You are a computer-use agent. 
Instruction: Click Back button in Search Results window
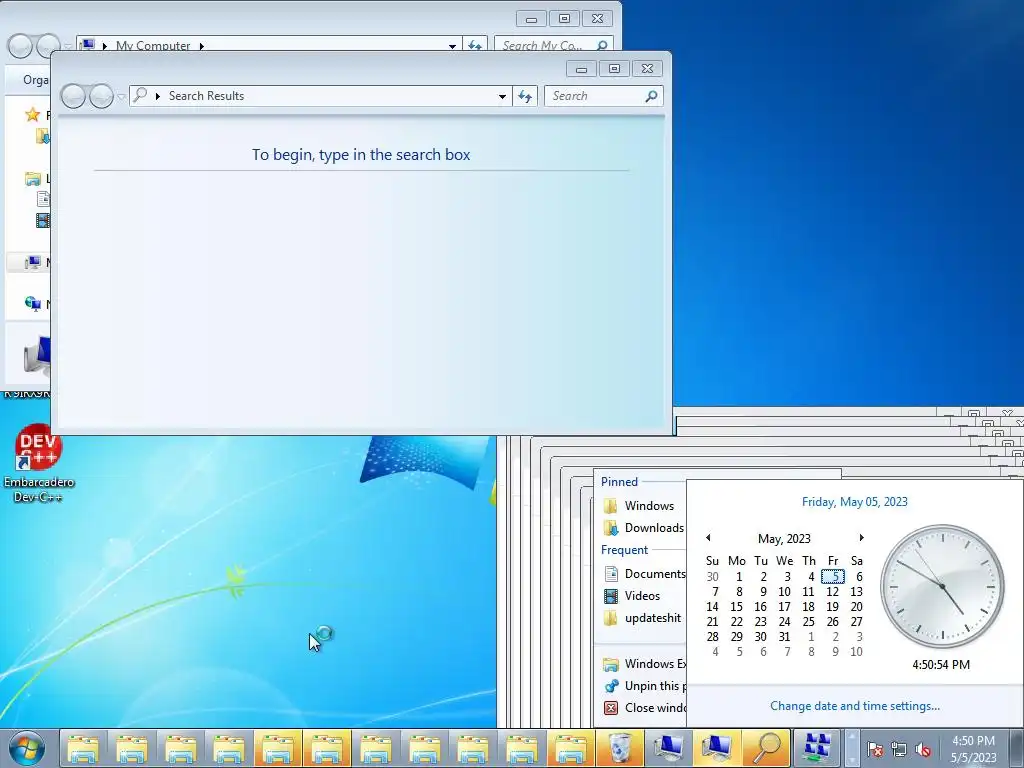[74, 96]
